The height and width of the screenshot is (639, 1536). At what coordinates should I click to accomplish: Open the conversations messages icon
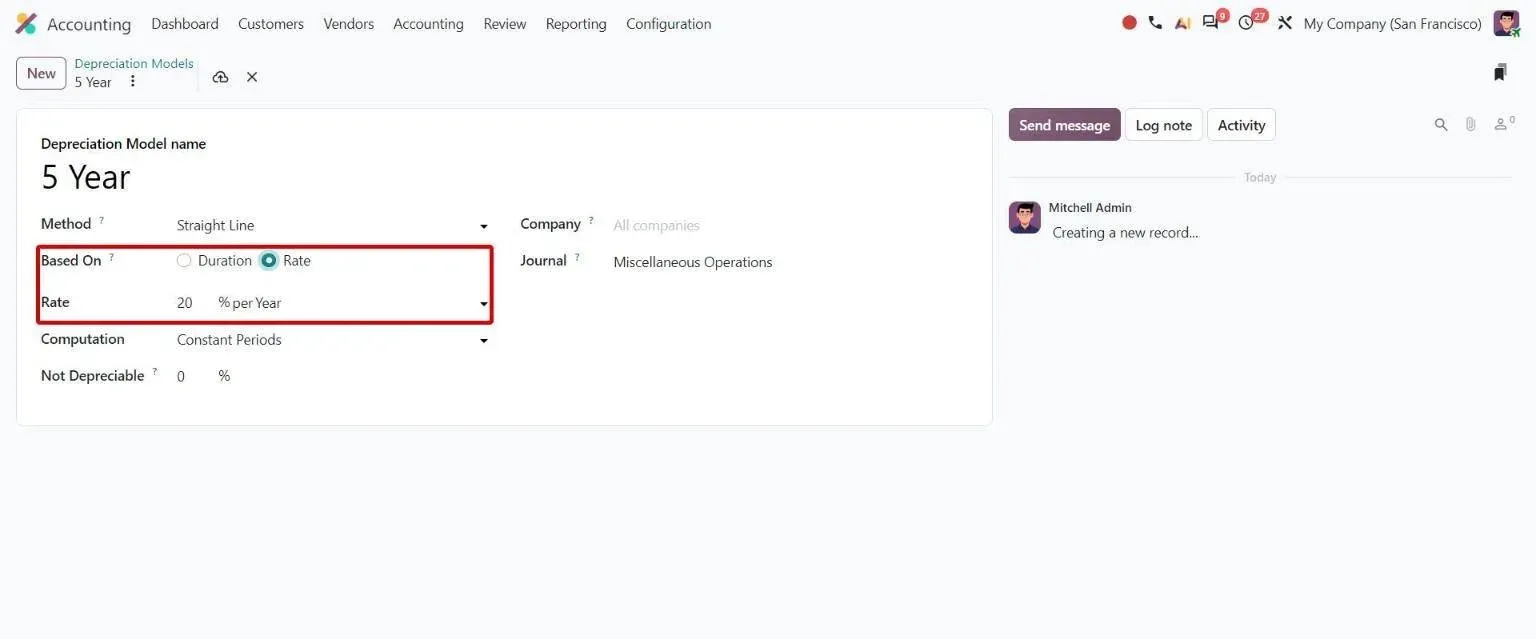point(1212,22)
